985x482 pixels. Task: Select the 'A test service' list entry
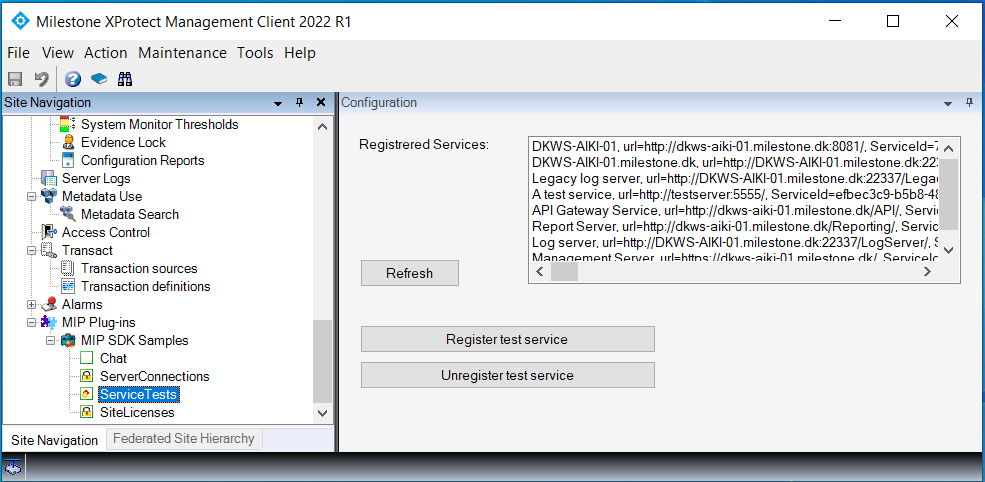[x=736, y=194]
